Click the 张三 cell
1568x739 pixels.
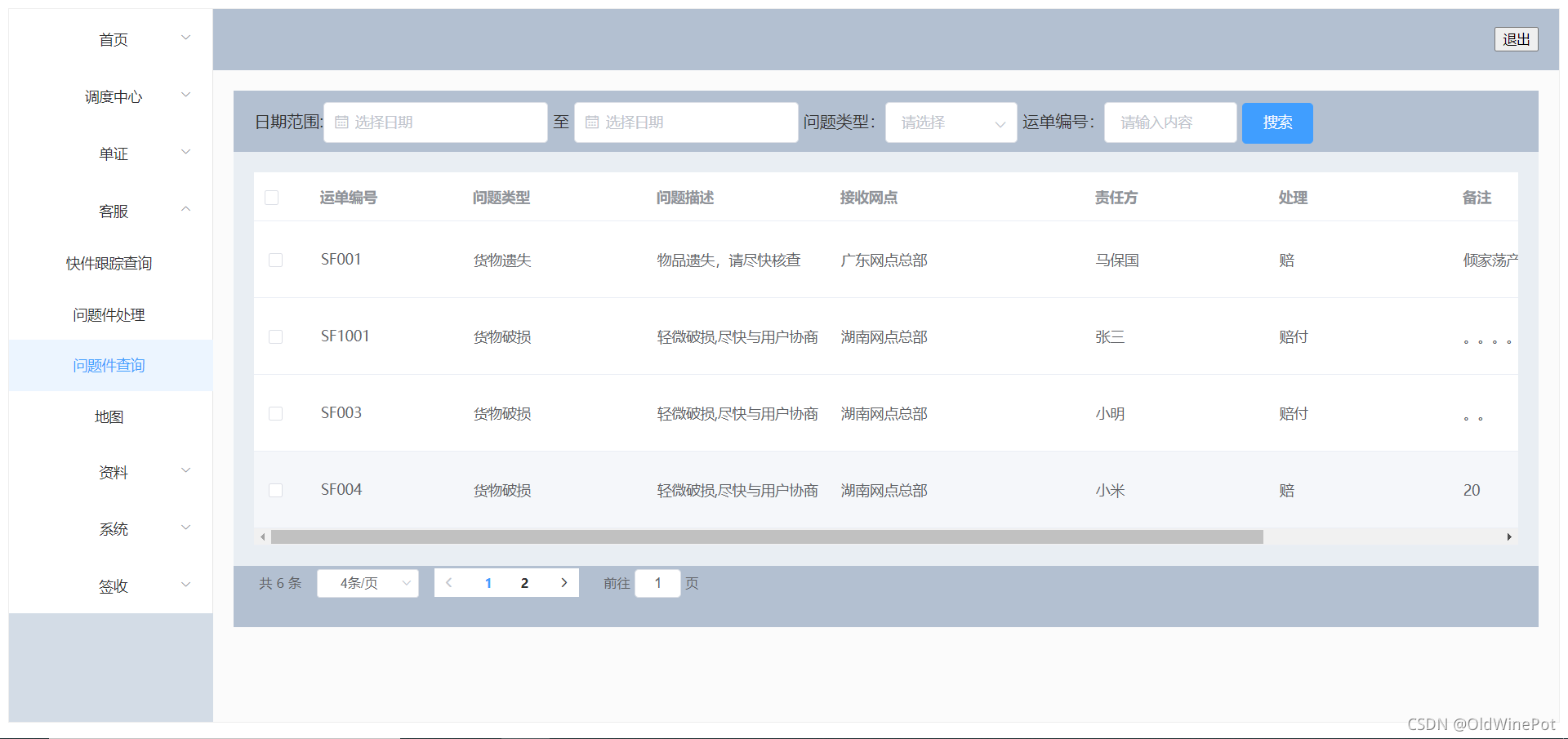click(x=1110, y=337)
